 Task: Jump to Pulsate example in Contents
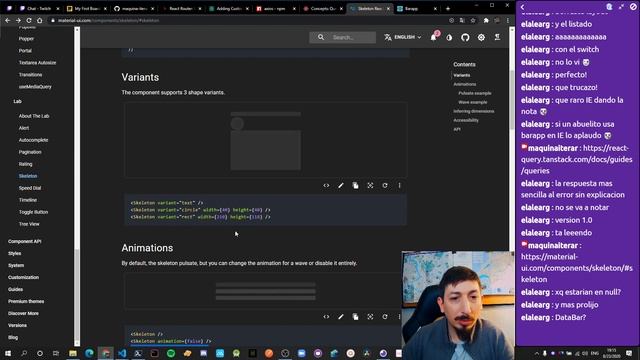475,93
